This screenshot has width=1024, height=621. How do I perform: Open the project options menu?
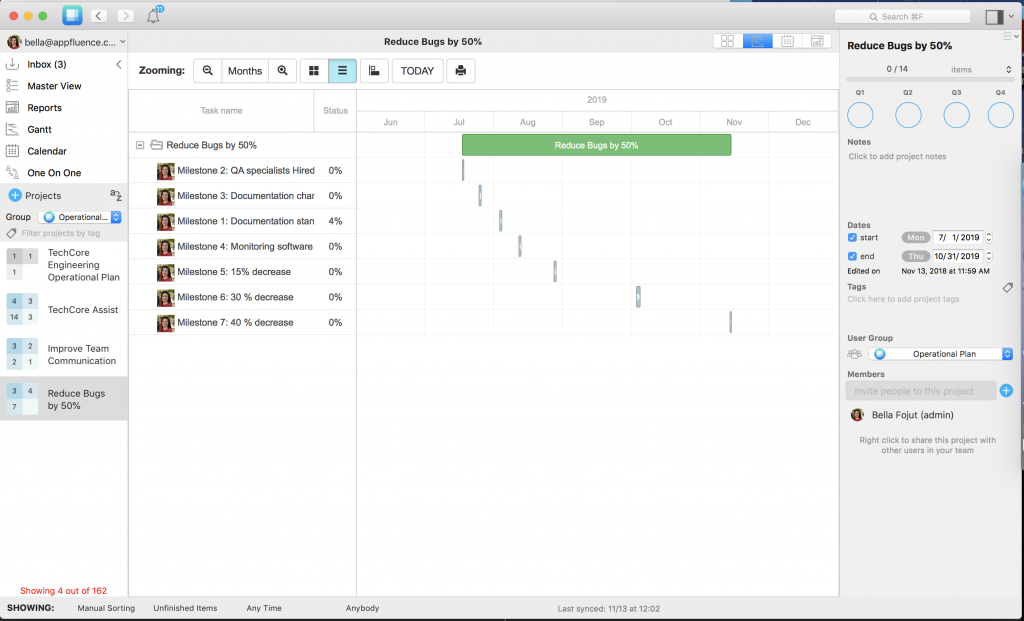coord(1010,35)
